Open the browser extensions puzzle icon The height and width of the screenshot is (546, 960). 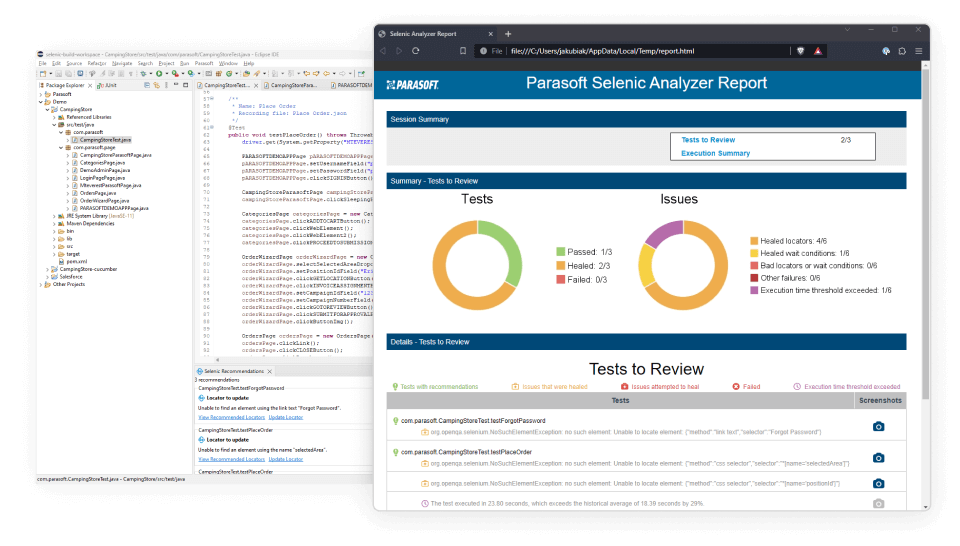pos(902,51)
